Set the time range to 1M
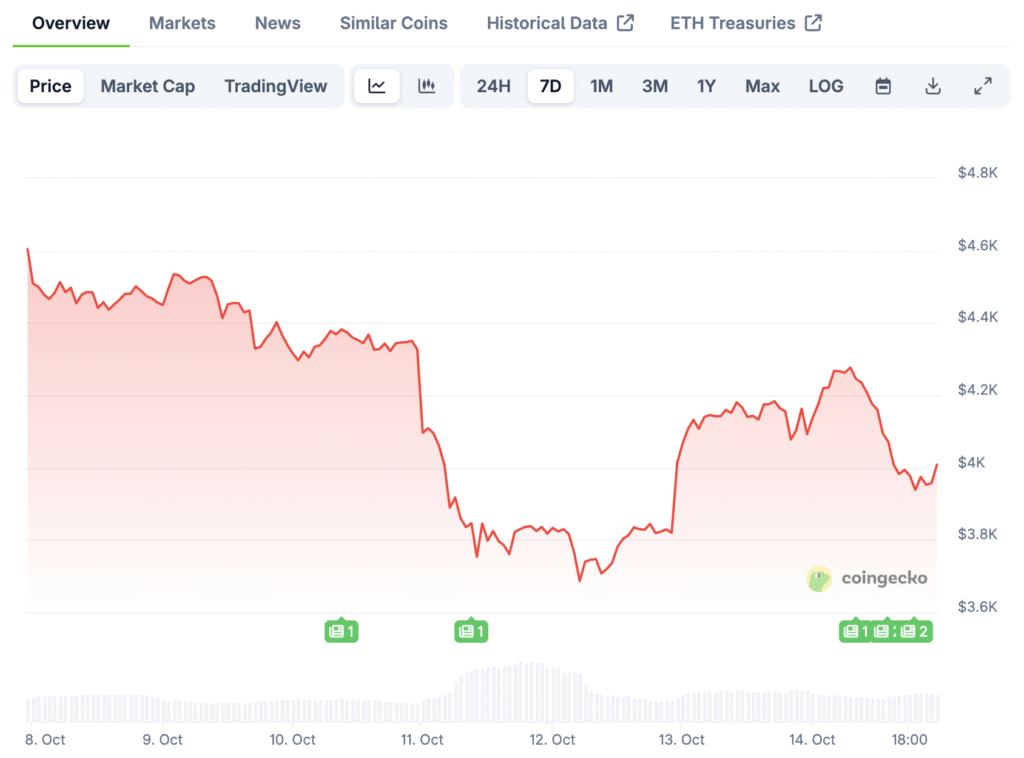 (x=601, y=86)
